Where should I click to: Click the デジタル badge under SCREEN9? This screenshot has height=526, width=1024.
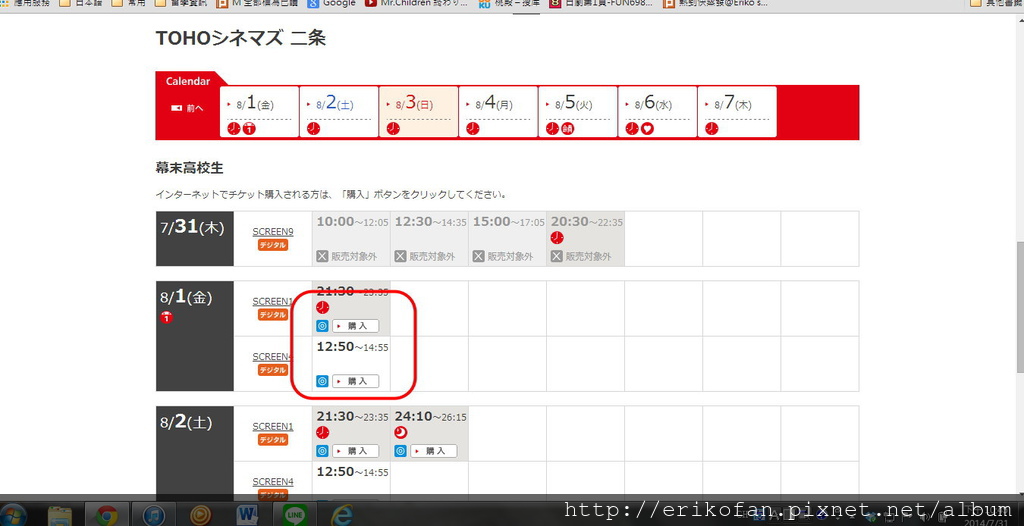pos(273,245)
